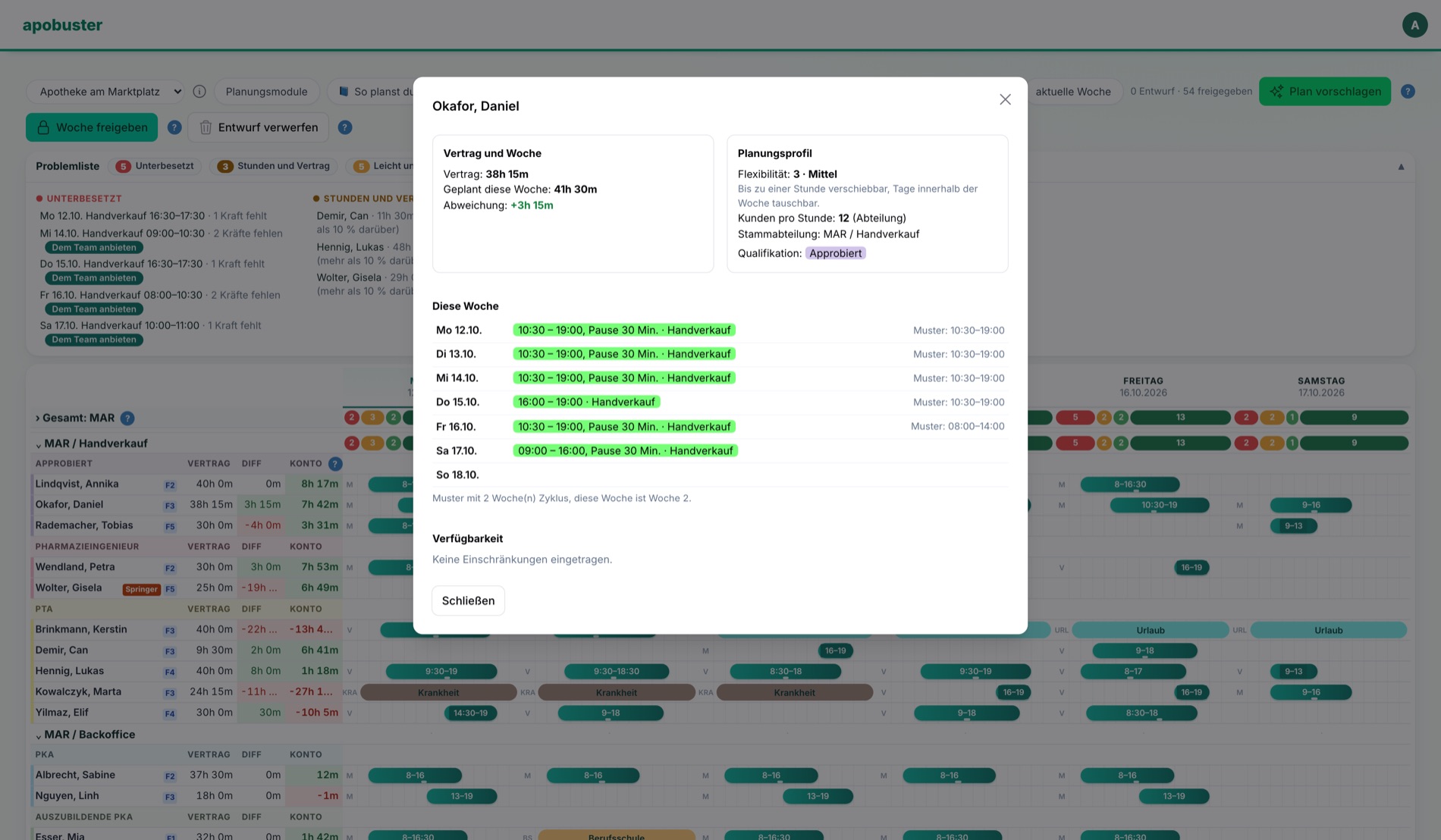Viewport: 1441px width, 840px height.
Task: Close the Okafor, Daniel dialog with X
Action: point(1005,99)
